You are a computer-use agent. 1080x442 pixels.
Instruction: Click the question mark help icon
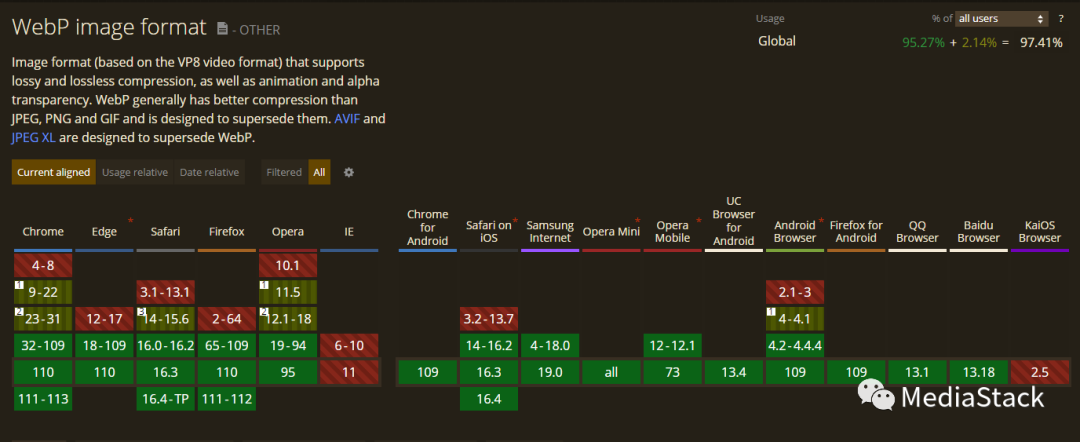[x=1062, y=18]
